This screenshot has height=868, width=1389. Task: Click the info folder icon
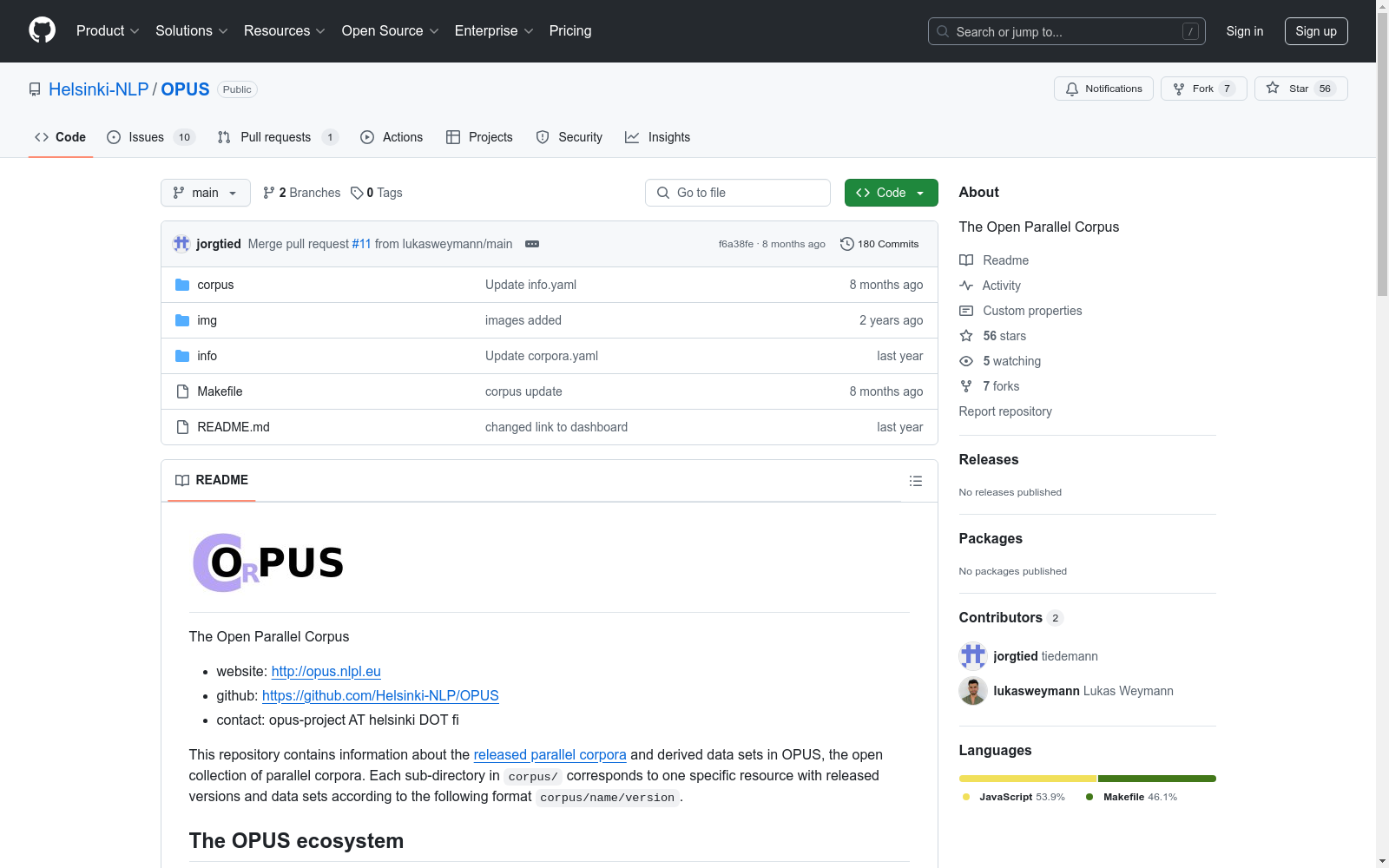182,356
